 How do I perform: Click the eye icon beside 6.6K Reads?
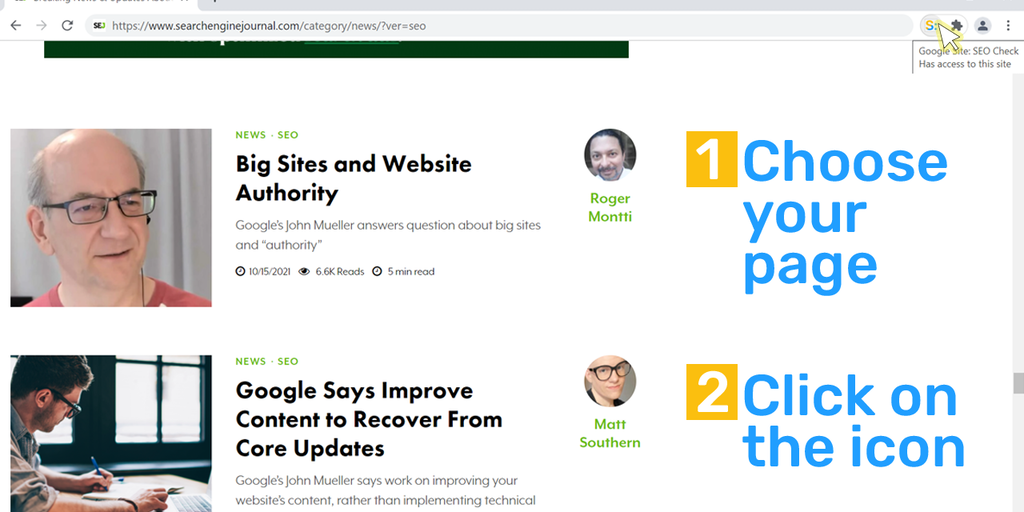304,272
